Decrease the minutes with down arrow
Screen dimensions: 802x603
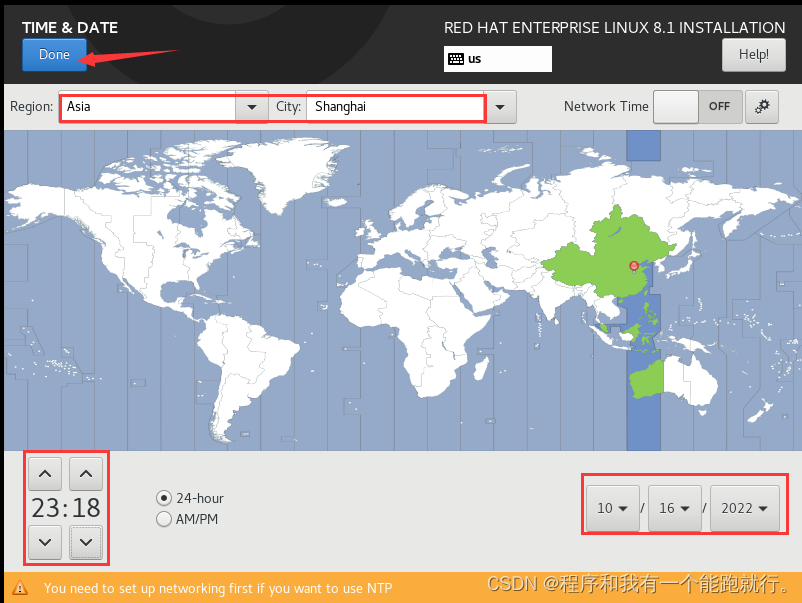pos(86,542)
